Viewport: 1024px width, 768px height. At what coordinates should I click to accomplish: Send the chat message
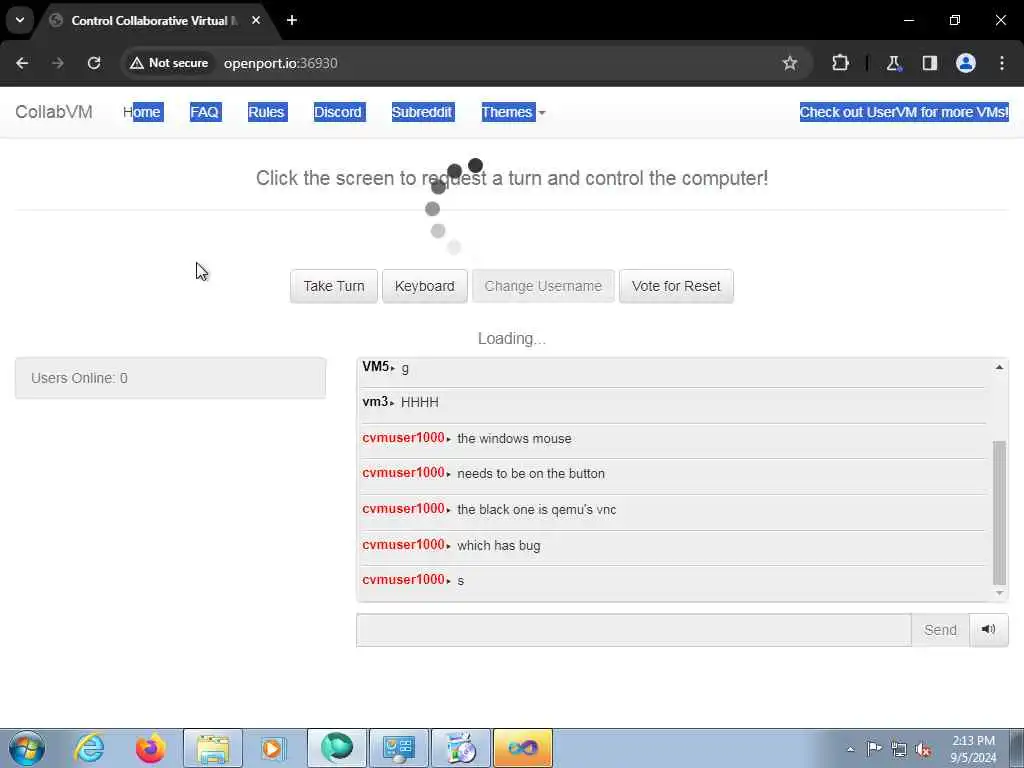point(940,630)
